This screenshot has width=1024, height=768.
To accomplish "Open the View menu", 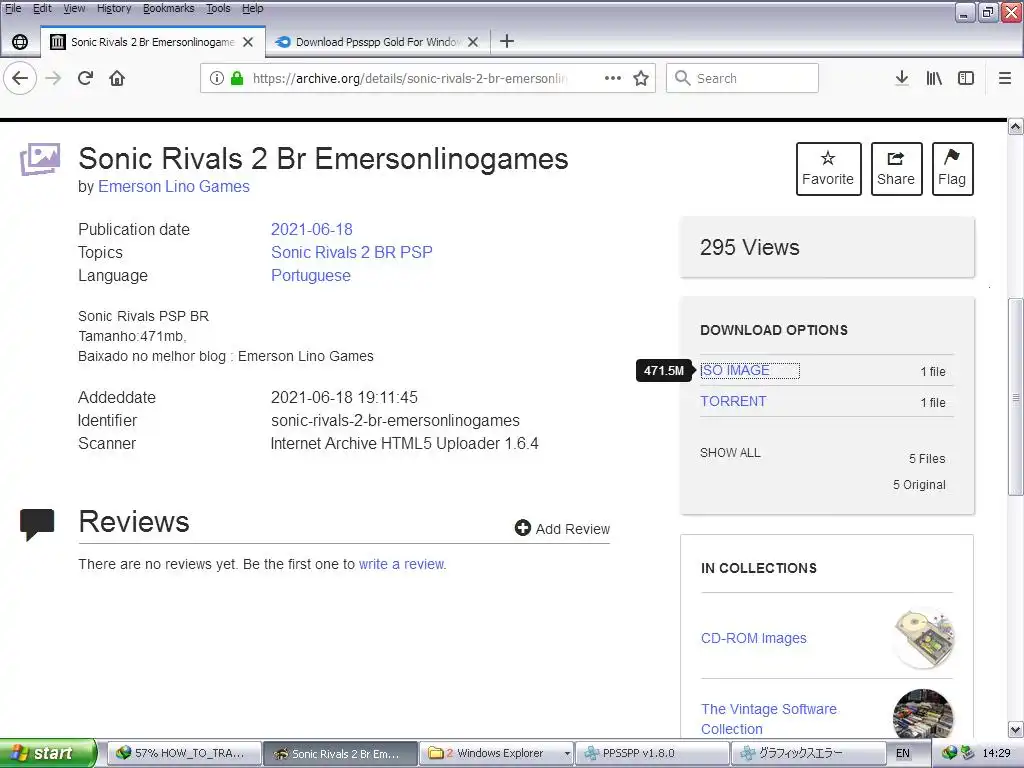I will click(74, 8).
